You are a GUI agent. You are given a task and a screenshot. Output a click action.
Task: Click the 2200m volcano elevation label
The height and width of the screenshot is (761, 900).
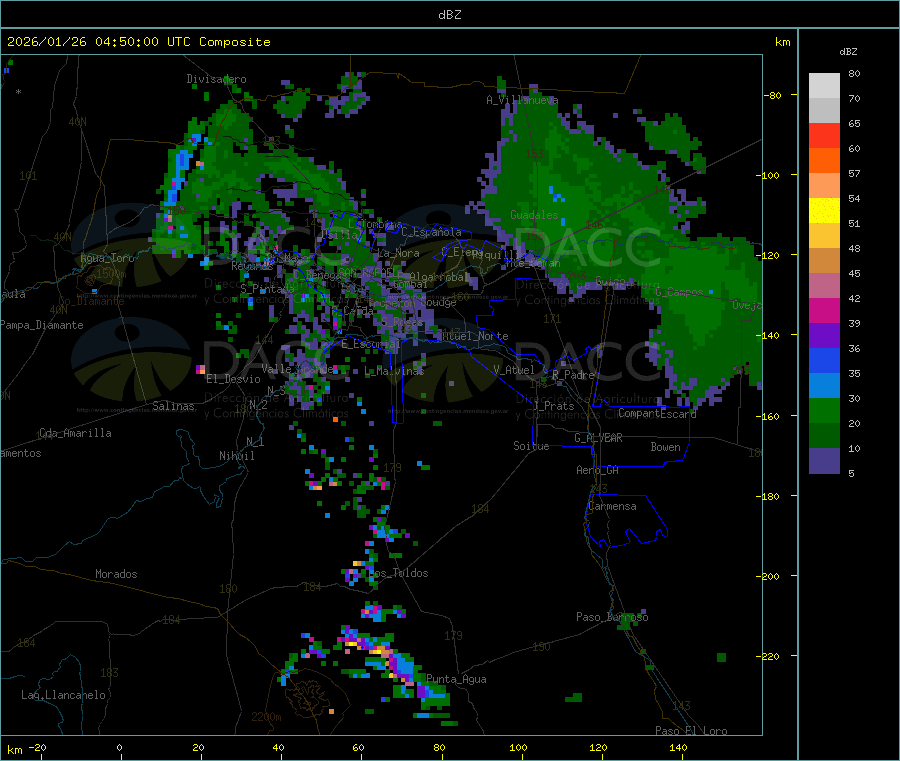click(266, 717)
